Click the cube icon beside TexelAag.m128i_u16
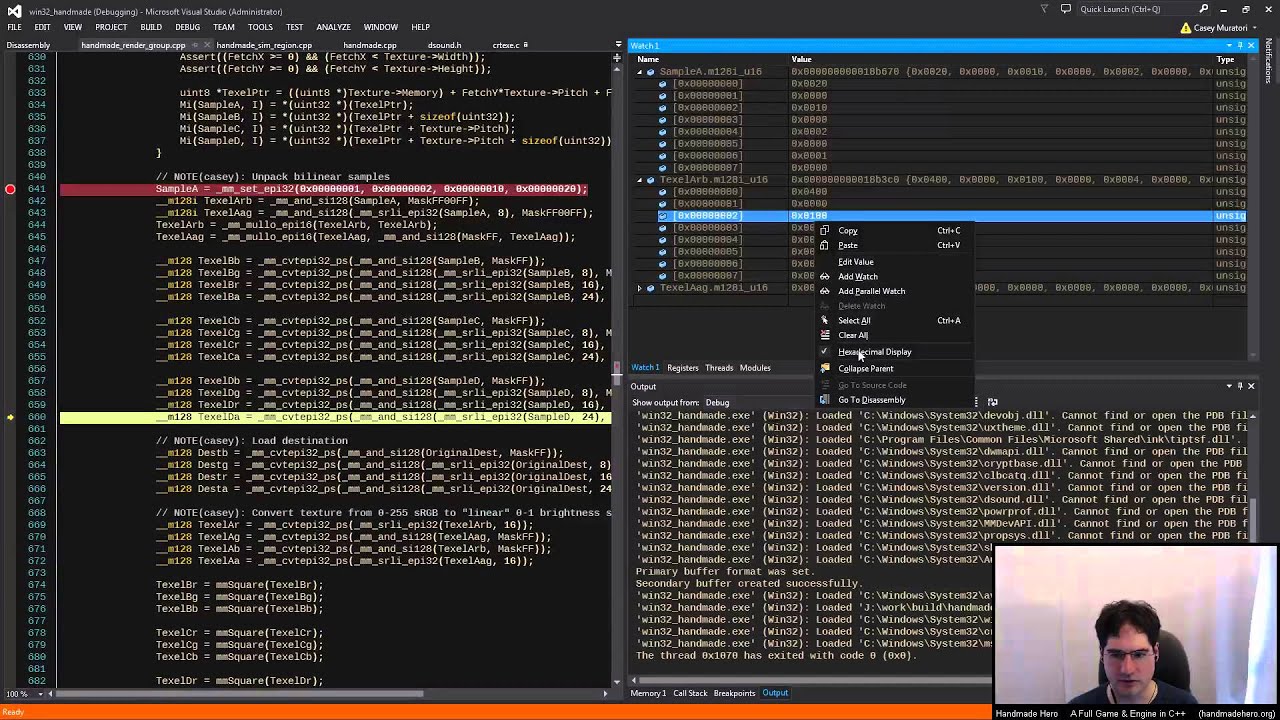This screenshot has width=1280, height=720. pos(651,288)
